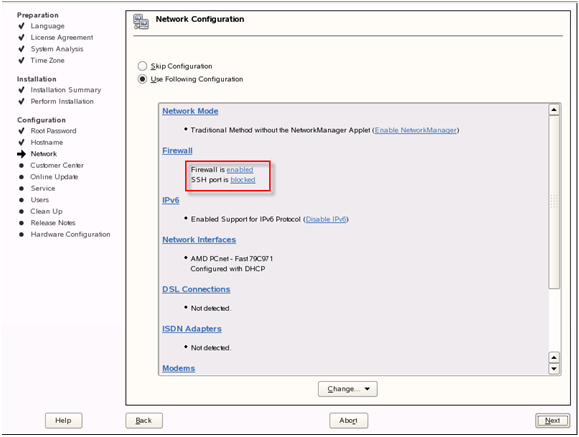Click the Disable IPv6 link
The height and width of the screenshot is (437, 579).
(x=326, y=219)
